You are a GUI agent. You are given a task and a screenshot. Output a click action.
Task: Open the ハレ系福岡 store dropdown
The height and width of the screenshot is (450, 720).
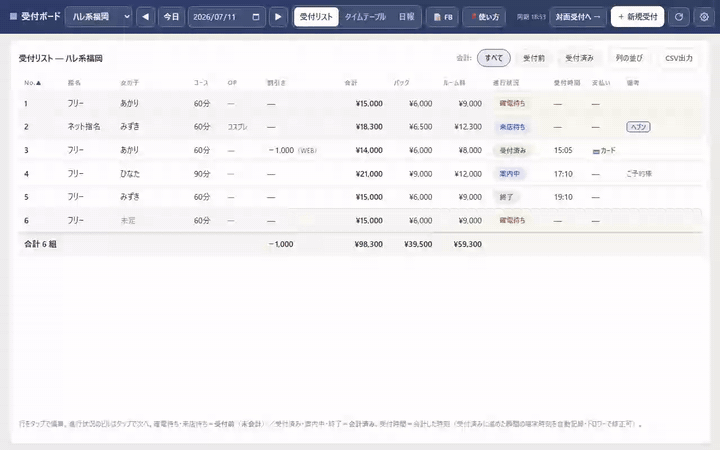click(x=99, y=17)
